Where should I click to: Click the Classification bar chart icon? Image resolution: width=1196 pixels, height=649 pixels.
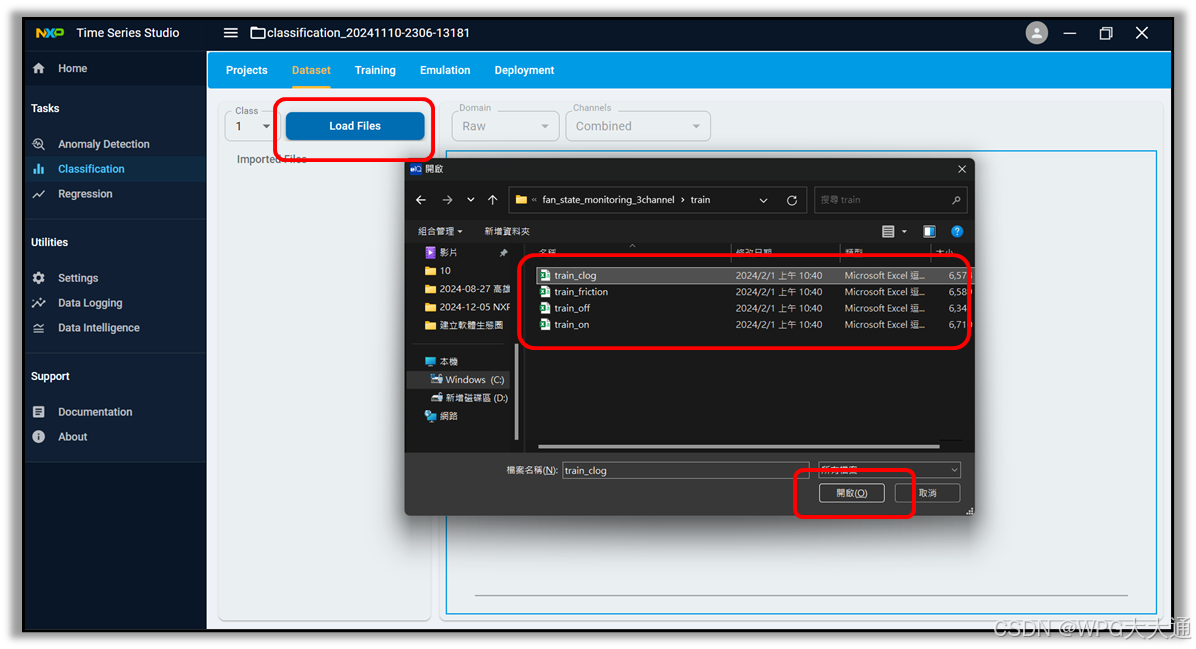pyautogui.click(x=39, y=169)
